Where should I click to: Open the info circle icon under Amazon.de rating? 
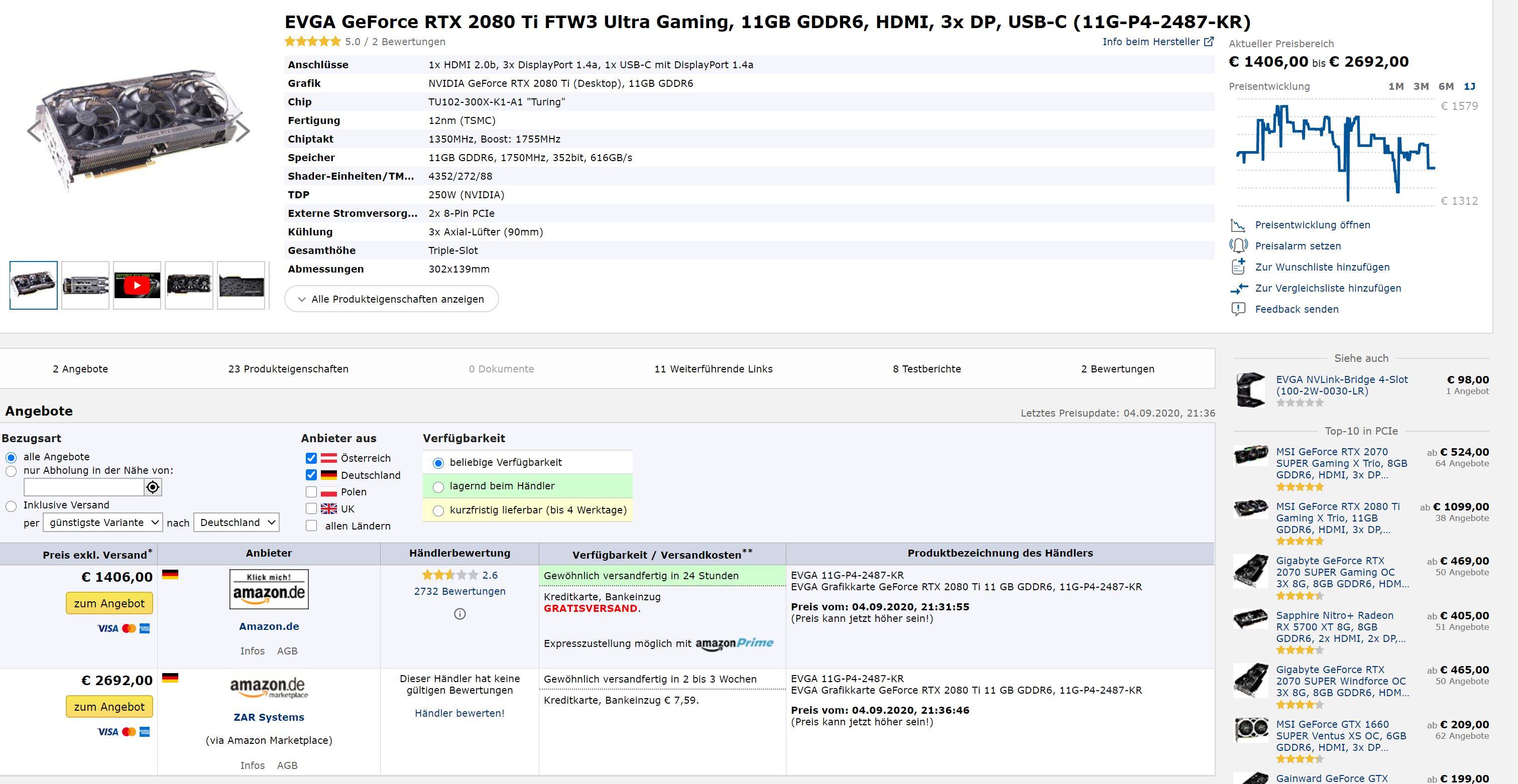tap(459, 614)
